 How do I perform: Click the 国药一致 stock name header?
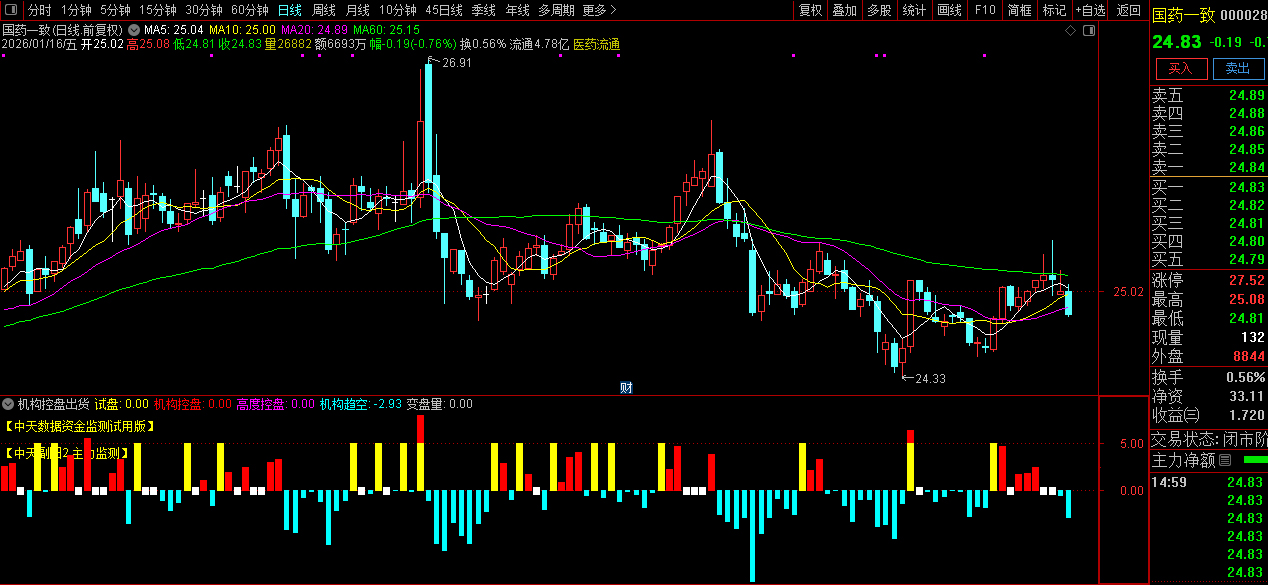tap(1184, 14)
